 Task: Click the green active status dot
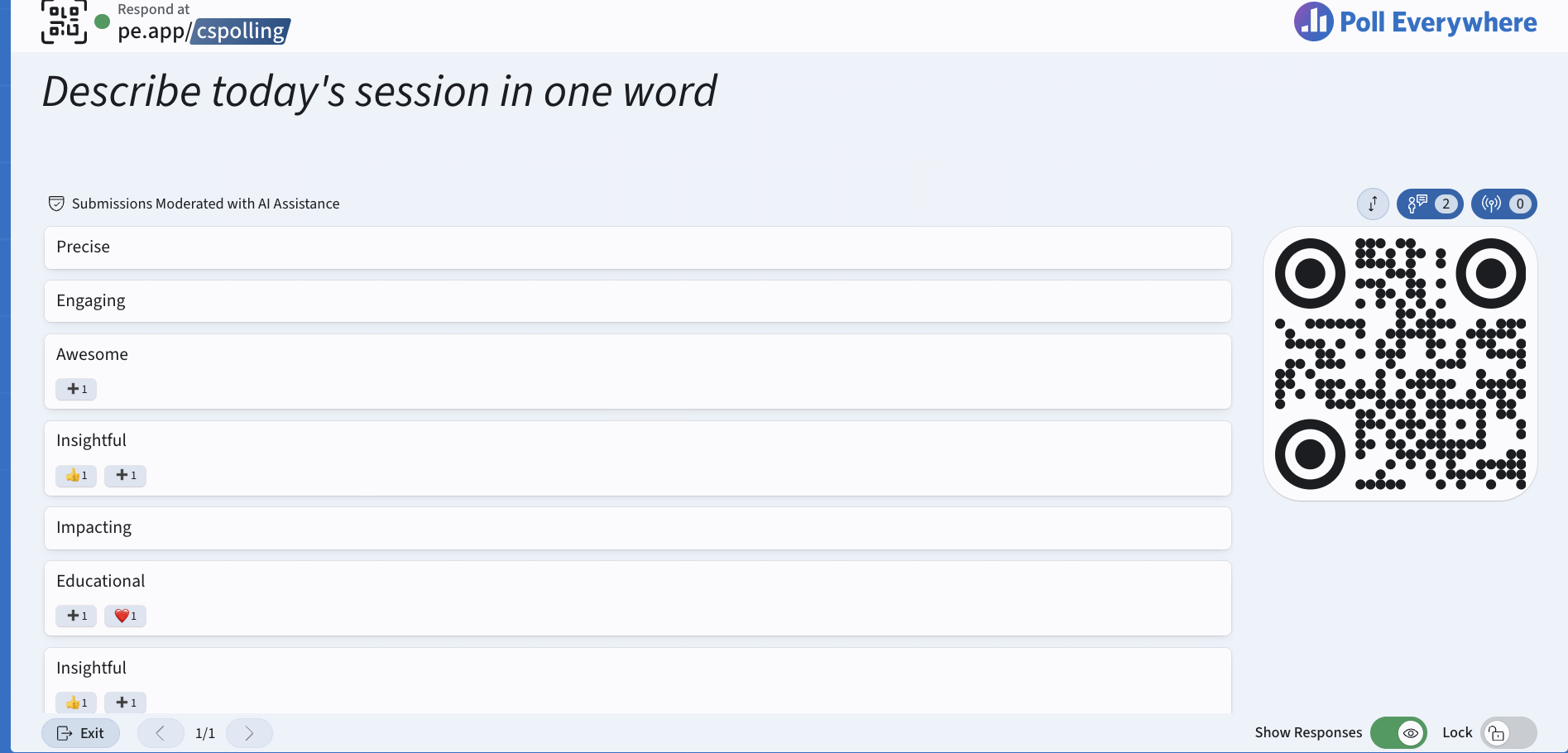click(x=103, y=22)
